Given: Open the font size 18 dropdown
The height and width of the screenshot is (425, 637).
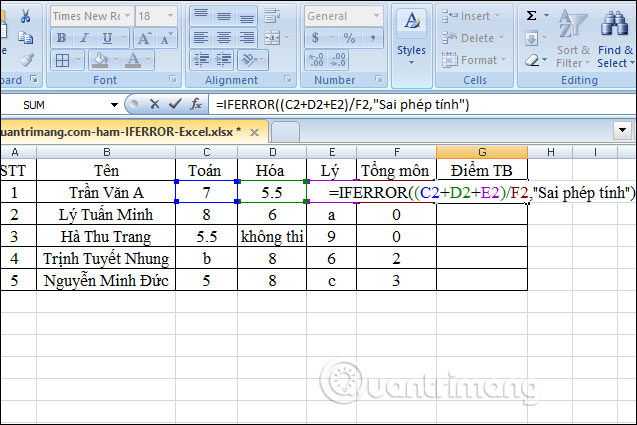Looking at the screenshot, I should click(x=170, y=16).
